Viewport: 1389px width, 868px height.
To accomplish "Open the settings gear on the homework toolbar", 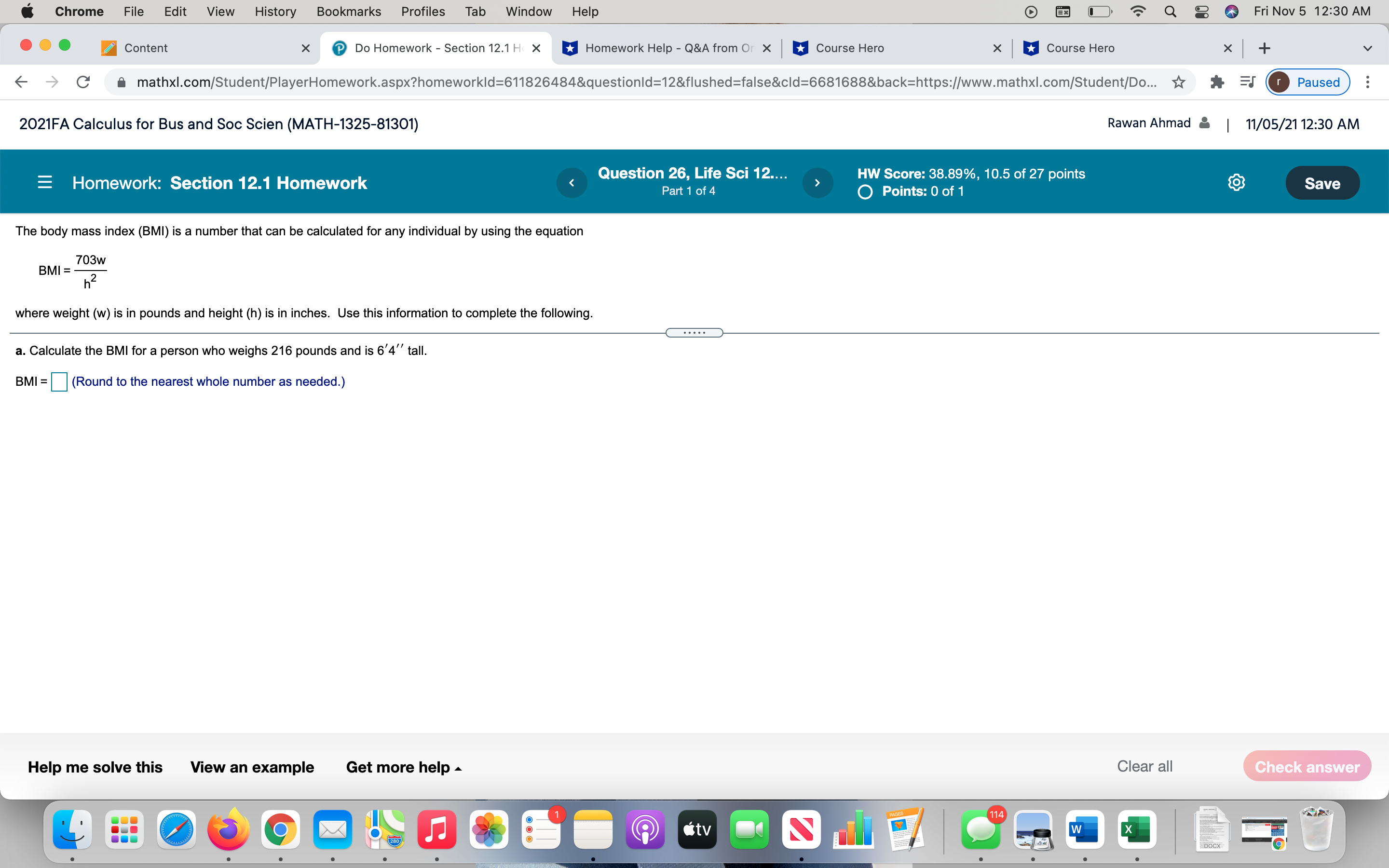I will 1236,182.
